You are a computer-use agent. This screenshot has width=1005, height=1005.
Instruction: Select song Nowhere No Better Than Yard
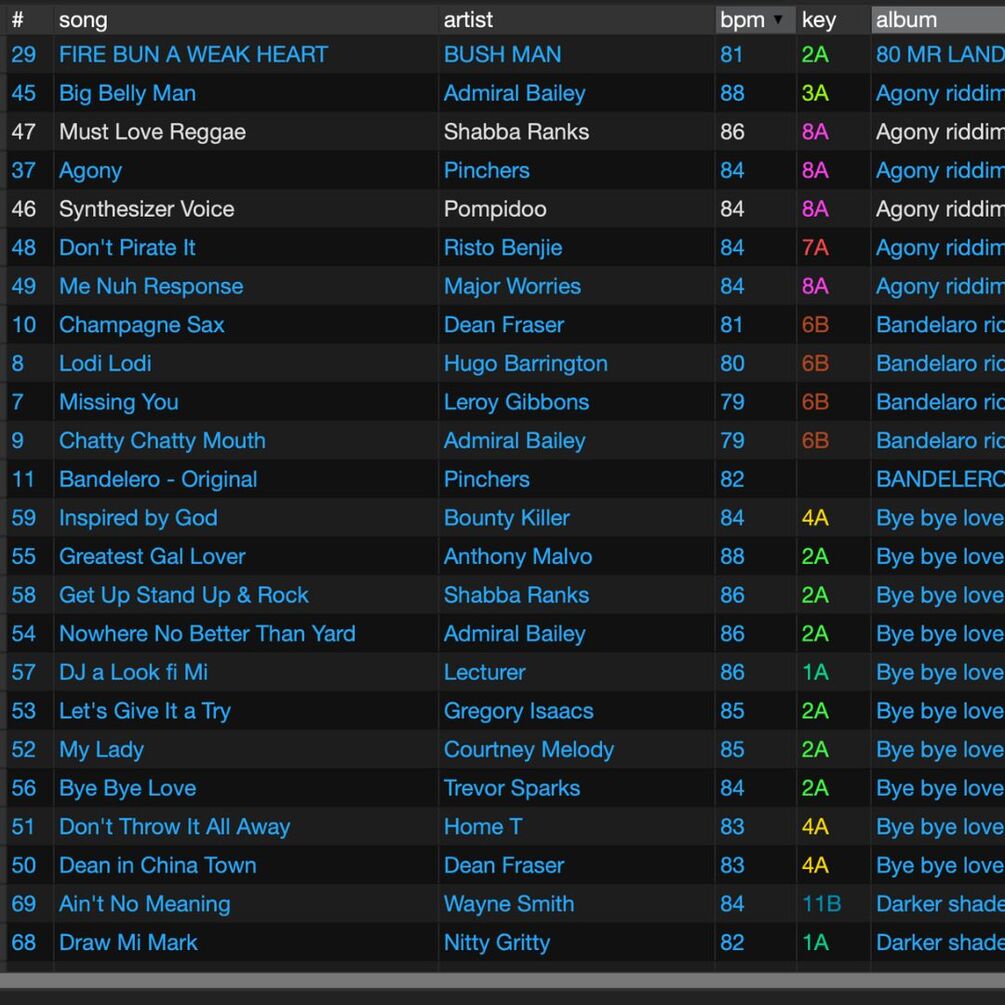coord(208,634)
